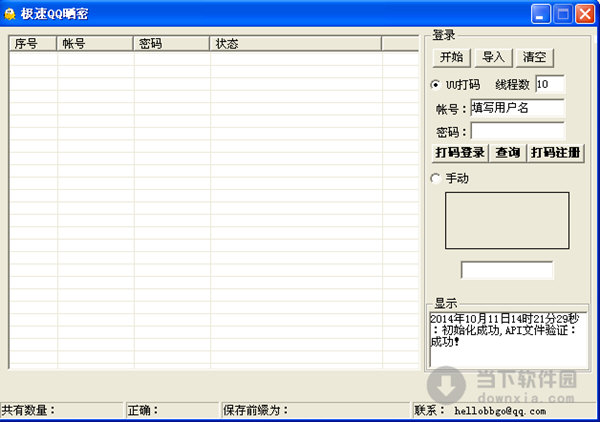Click the 打码登录 button
Screen dimensions: 600x422
460,153
